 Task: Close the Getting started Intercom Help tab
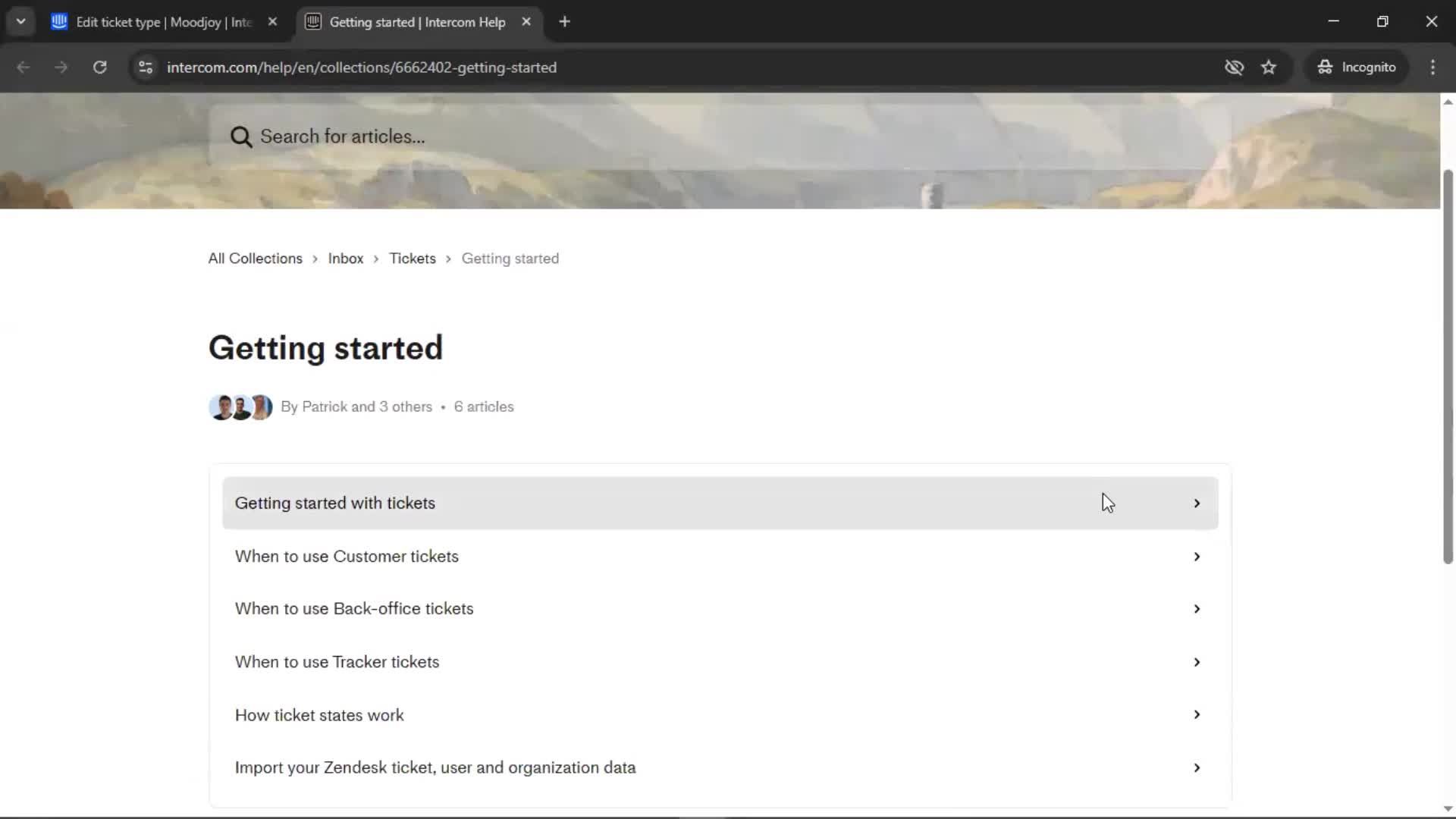(526, 22)
